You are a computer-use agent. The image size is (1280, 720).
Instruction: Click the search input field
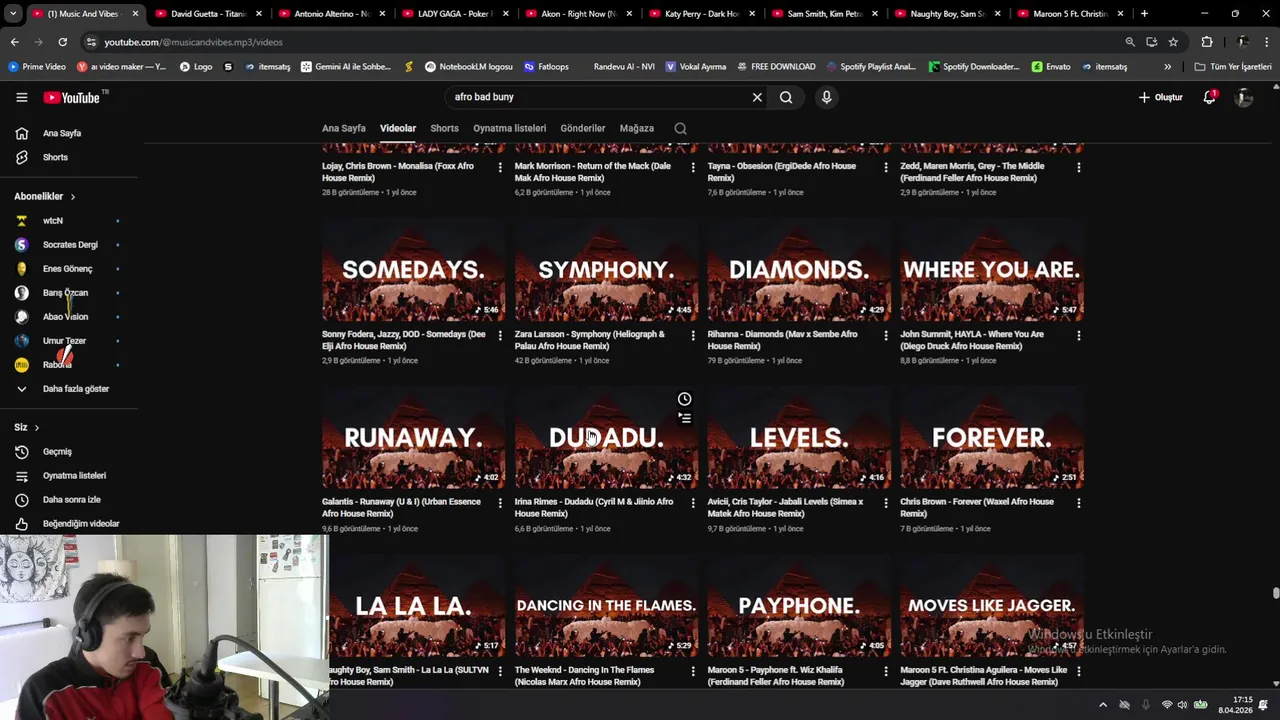(598, 97)
